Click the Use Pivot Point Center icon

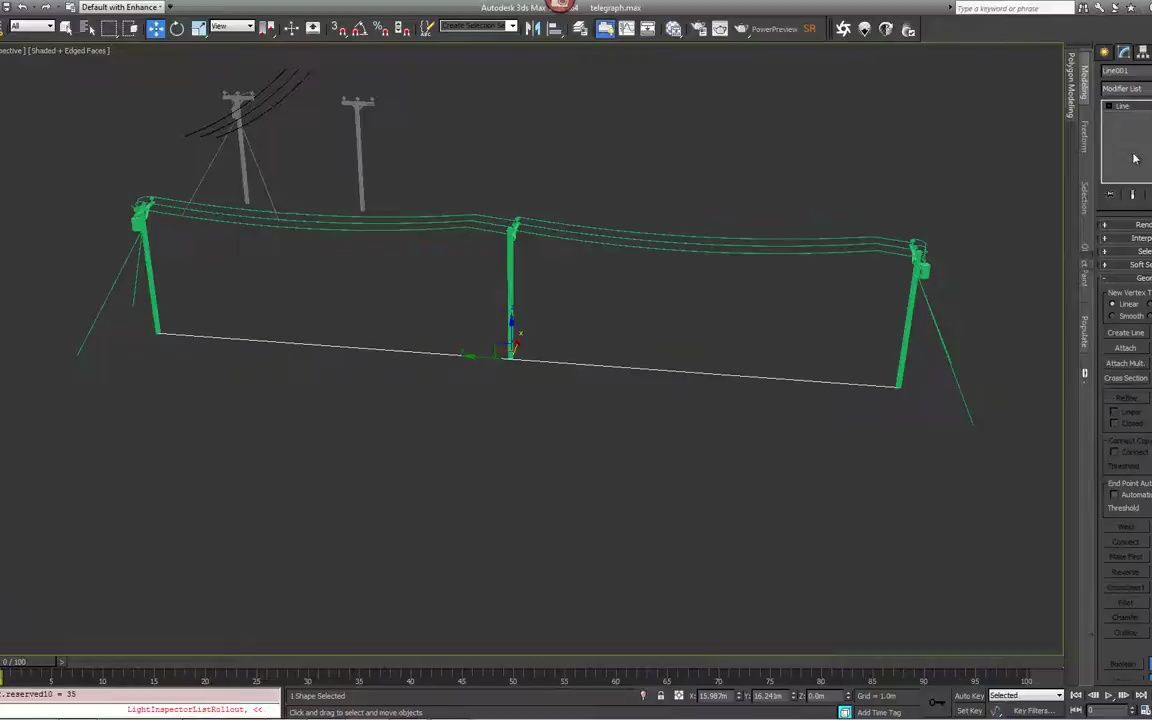tap(266, 28)
